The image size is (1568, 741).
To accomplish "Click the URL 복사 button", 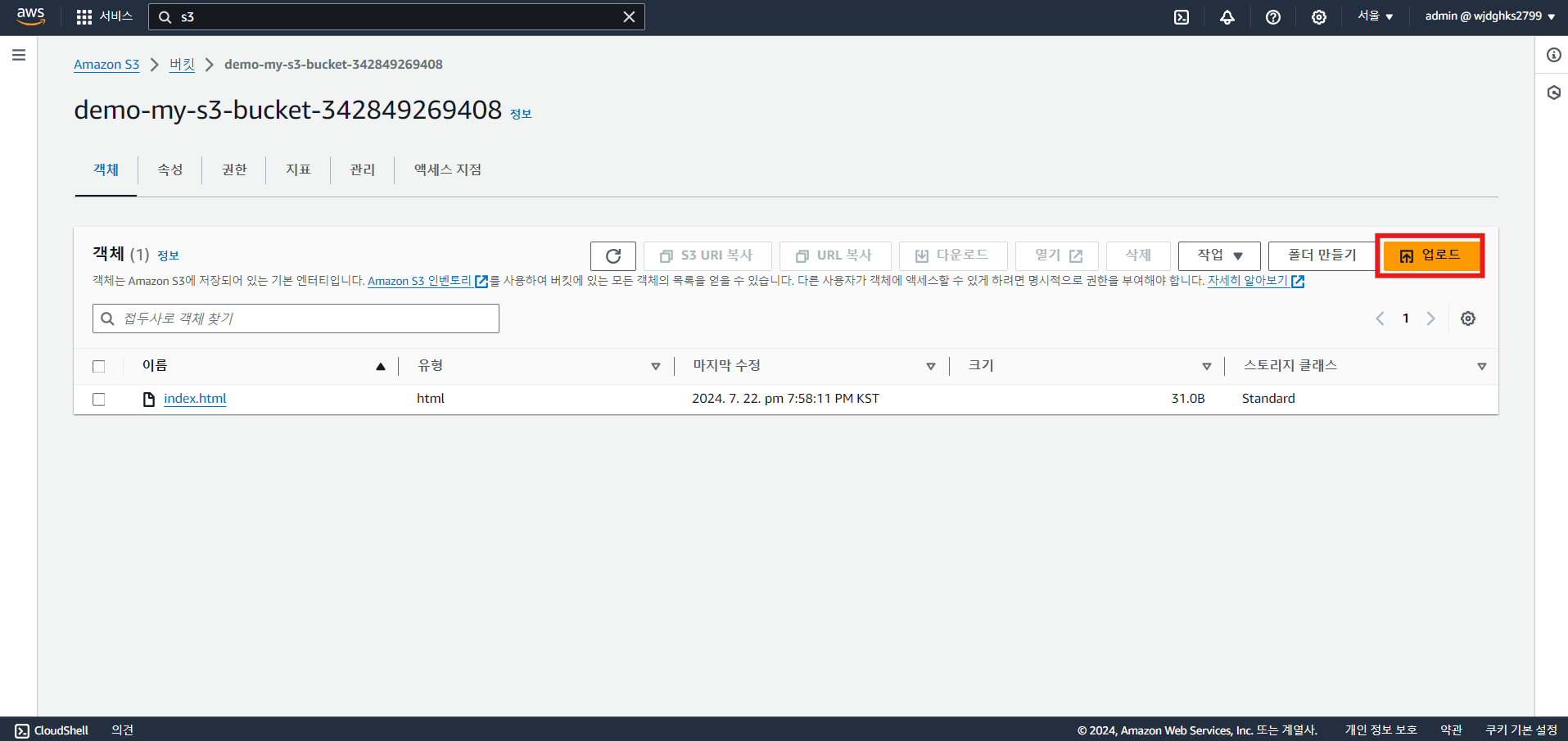I will pyautogui.click(x=835, y=255).
